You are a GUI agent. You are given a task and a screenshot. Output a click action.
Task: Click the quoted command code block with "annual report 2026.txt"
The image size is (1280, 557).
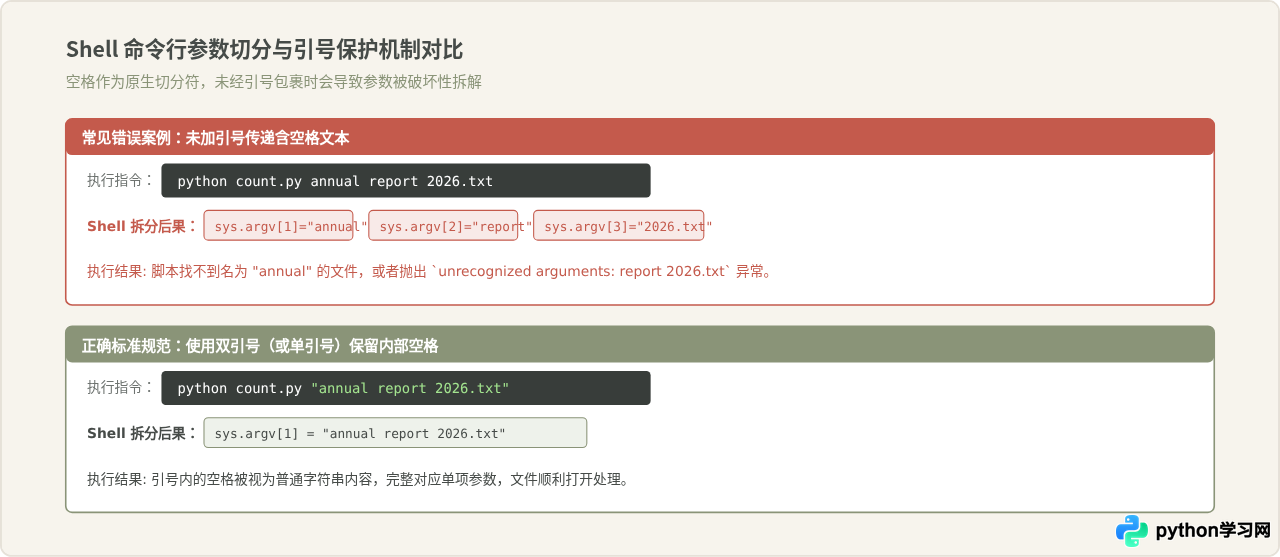click(x=406, y=388)
